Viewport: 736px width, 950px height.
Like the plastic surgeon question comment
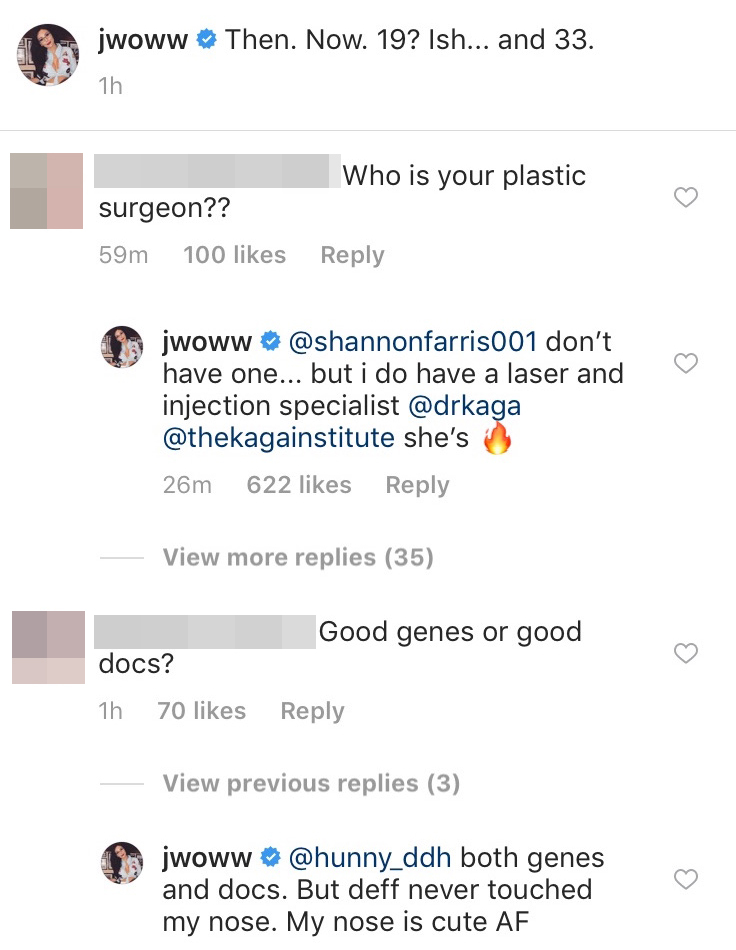pyautogui.click(x=686, y=197)
